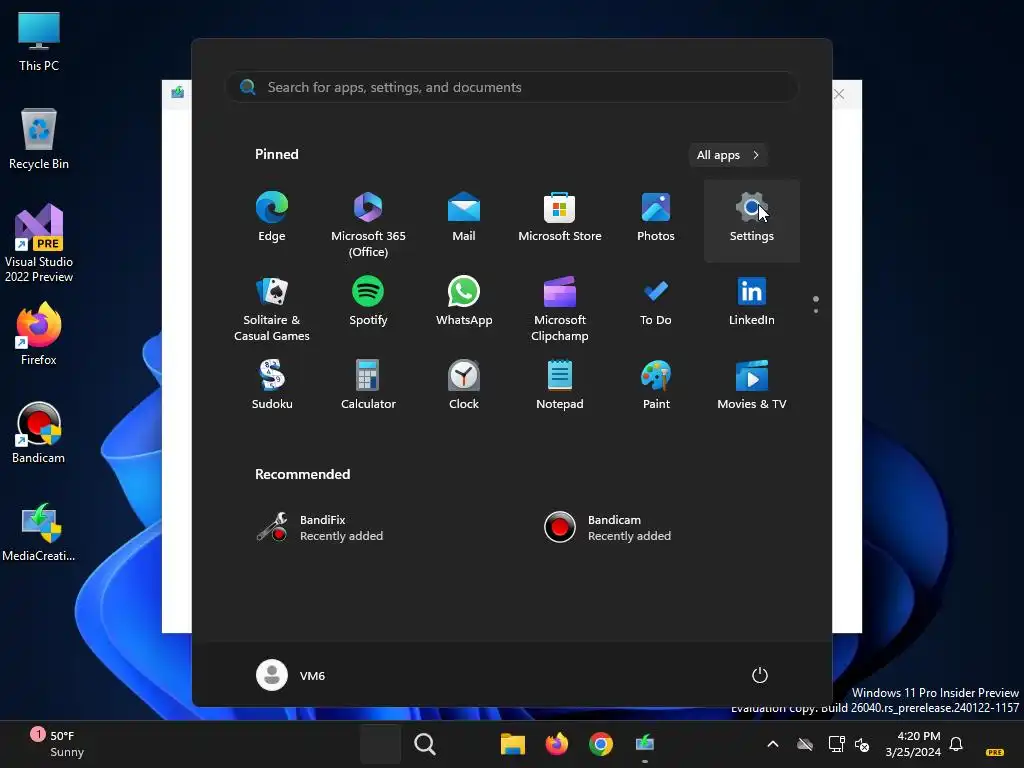This screenshot has width=1024, height=768.
Task: Launch Solitaire & Casual Games
Action: tap(272, 307)
